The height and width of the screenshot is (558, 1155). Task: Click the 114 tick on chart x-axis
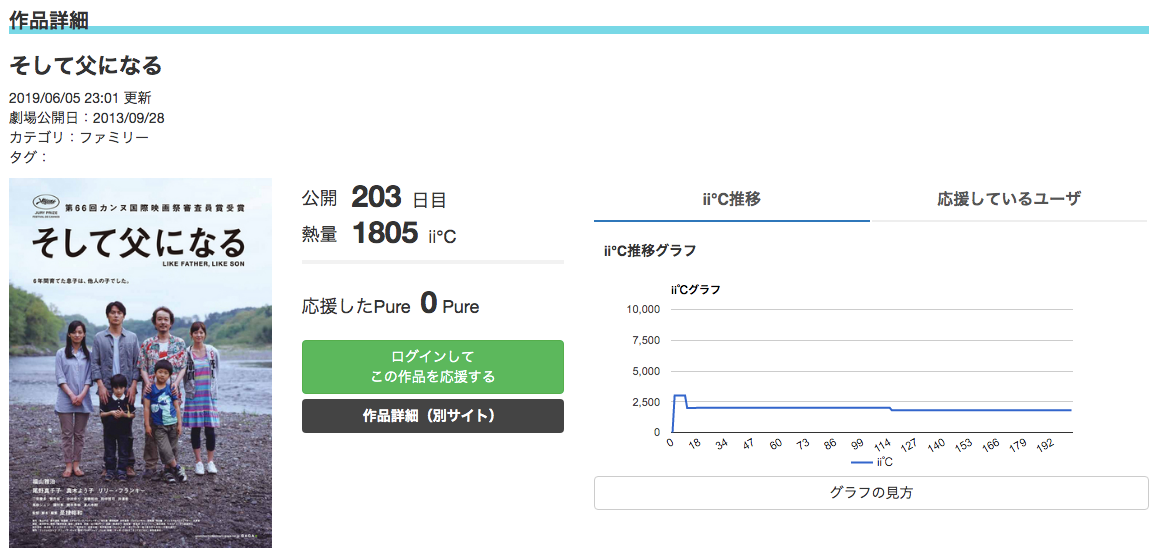pos(883,444)
